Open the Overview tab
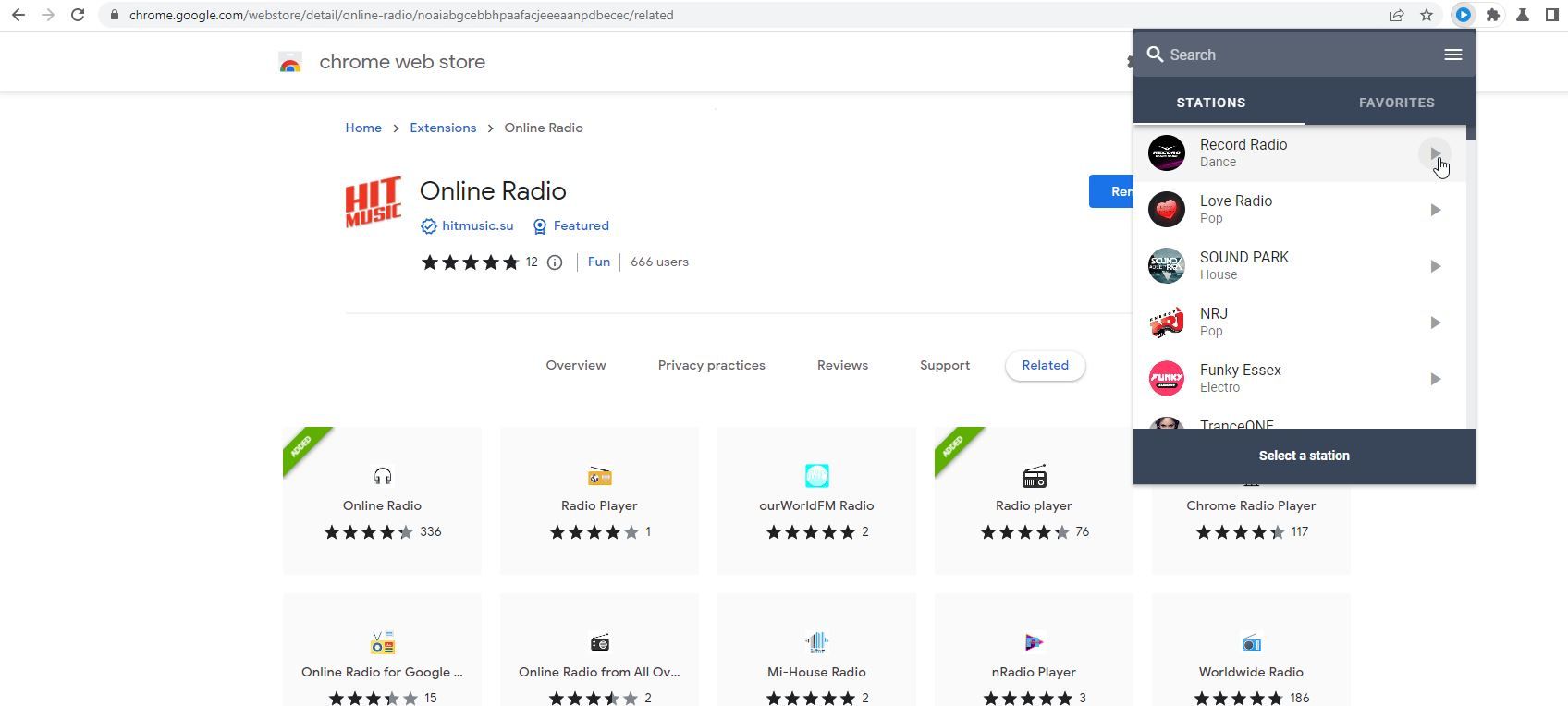The width and height of the screenshot is (1568, 706). tap(576, 365)
